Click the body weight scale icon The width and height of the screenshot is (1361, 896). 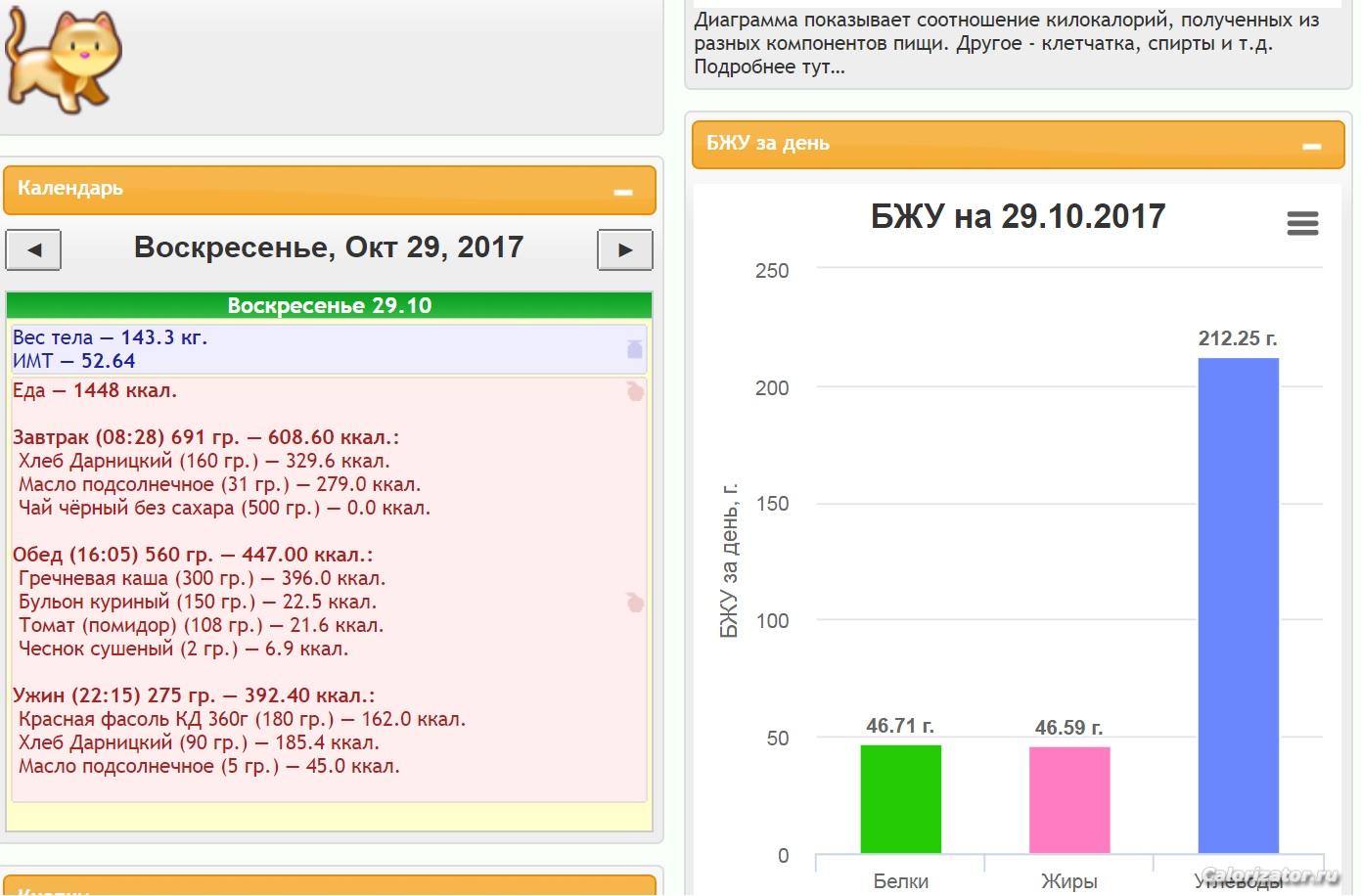click(x=635, y=348)
